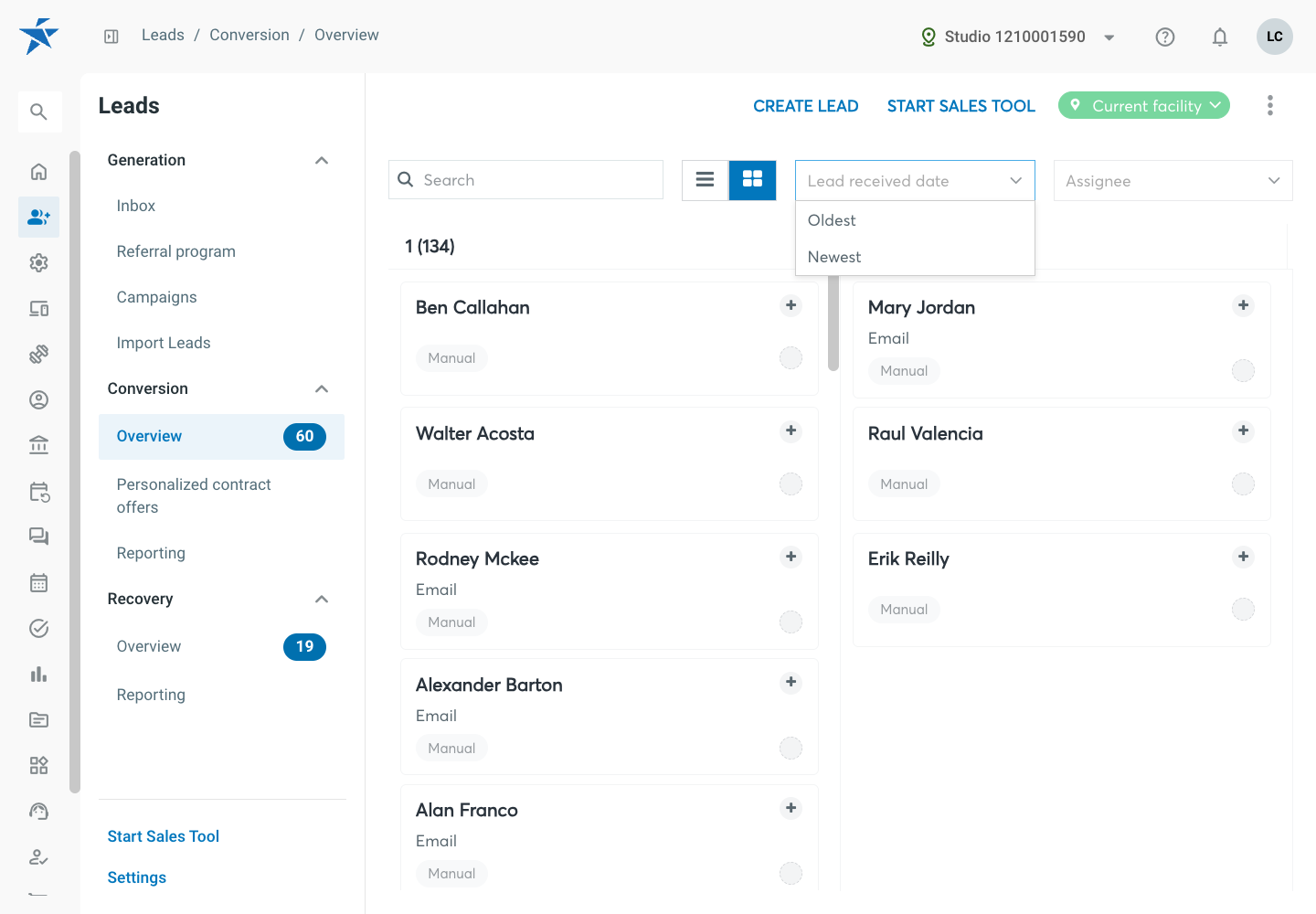Image resolution: width=1316 pixels, height=914 pixels.
Task: Click the plus icon on Mary Jordan card
Action: tap(1244, 305)
